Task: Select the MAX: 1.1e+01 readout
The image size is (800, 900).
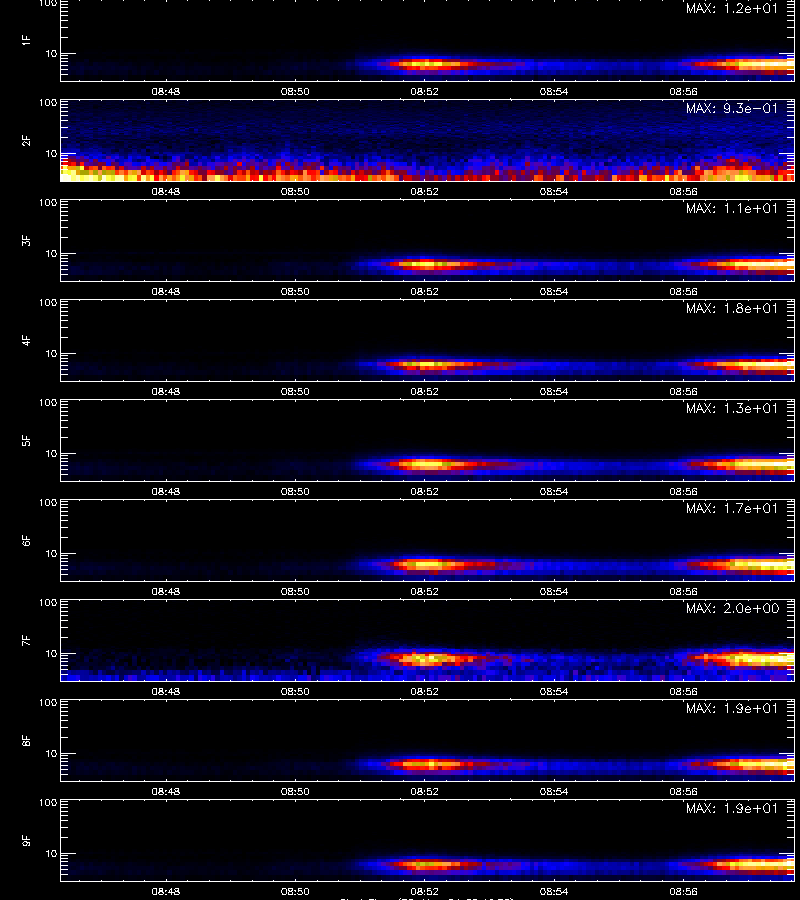Action: click(x=732, y=208)
